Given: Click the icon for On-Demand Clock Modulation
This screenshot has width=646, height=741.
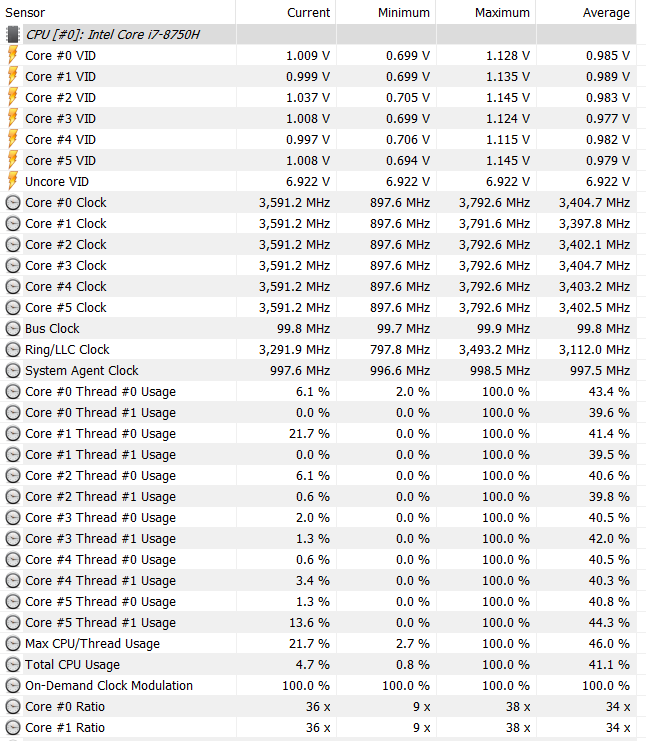Looking at the screenshot, I should 13,686.
